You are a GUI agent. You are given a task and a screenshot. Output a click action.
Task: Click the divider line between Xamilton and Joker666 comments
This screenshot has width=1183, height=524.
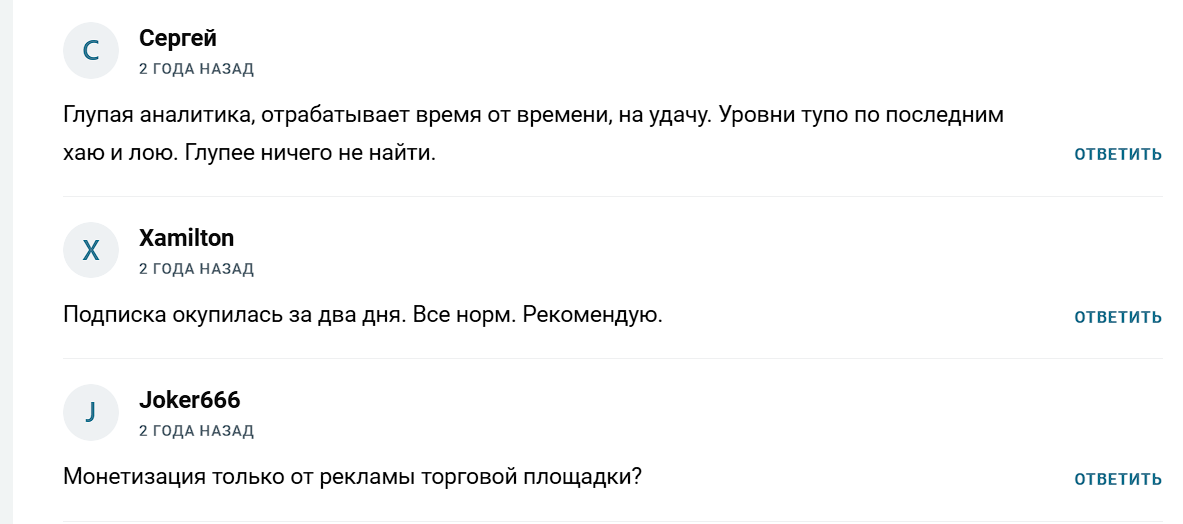(x=613, y=358)
